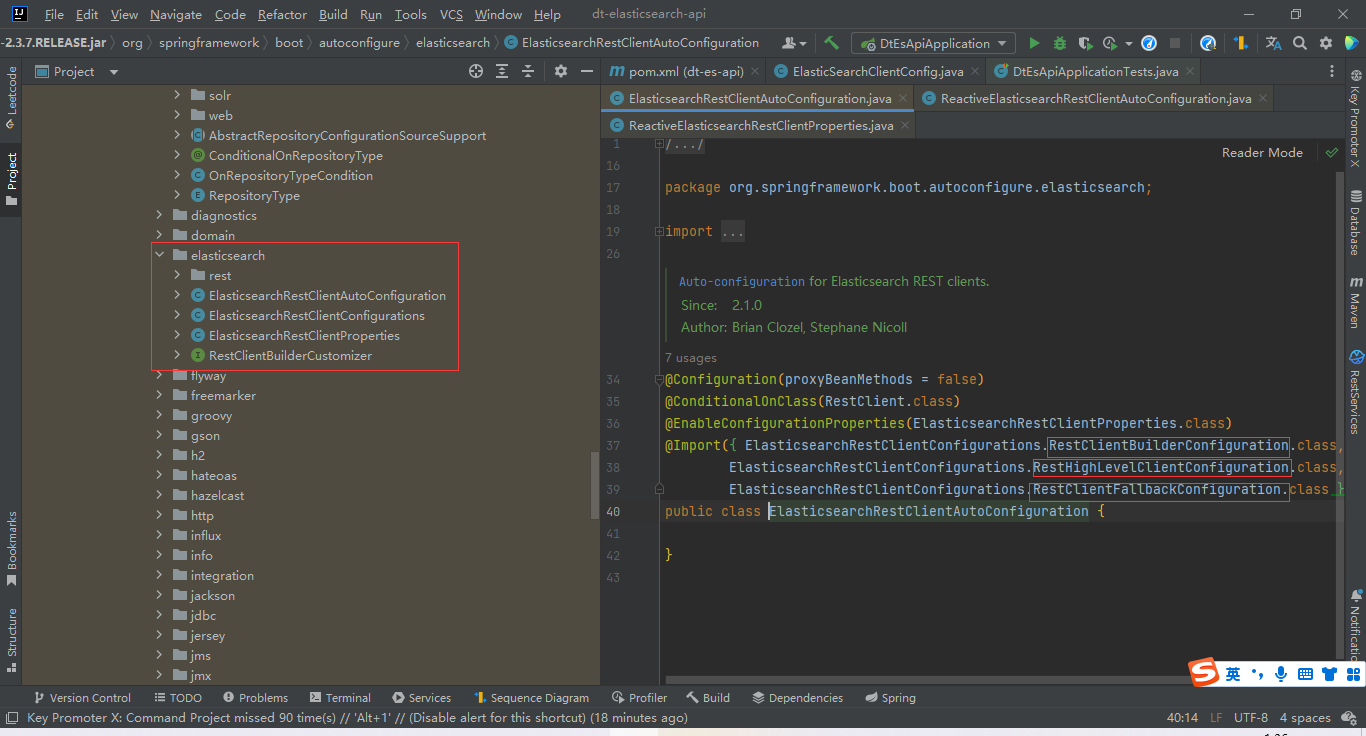Open the Translate icon in the toolbar
Image resolution: width=1366 pixels, height=736 pixels.
[1273, 43]
